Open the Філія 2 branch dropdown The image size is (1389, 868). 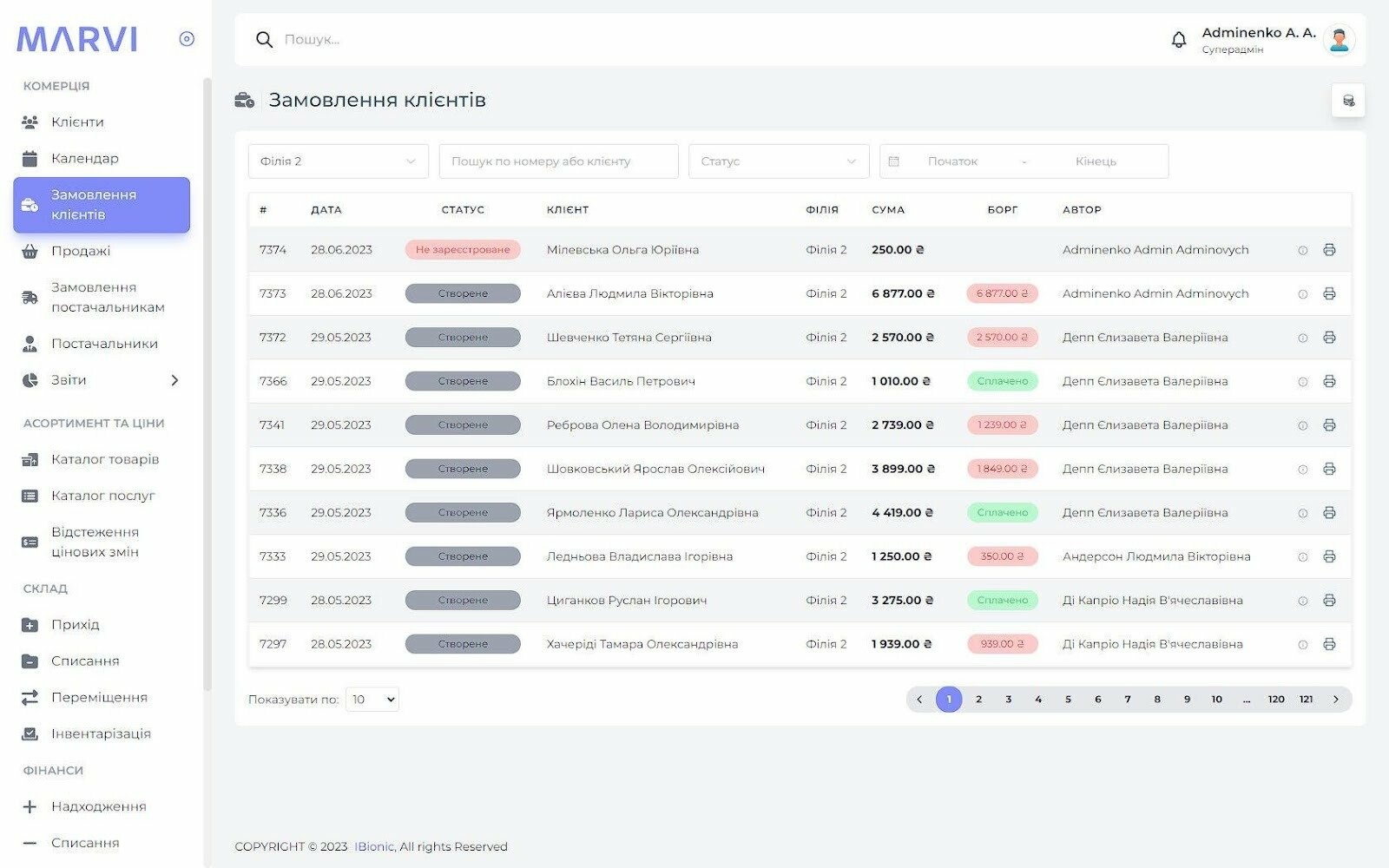338,161
